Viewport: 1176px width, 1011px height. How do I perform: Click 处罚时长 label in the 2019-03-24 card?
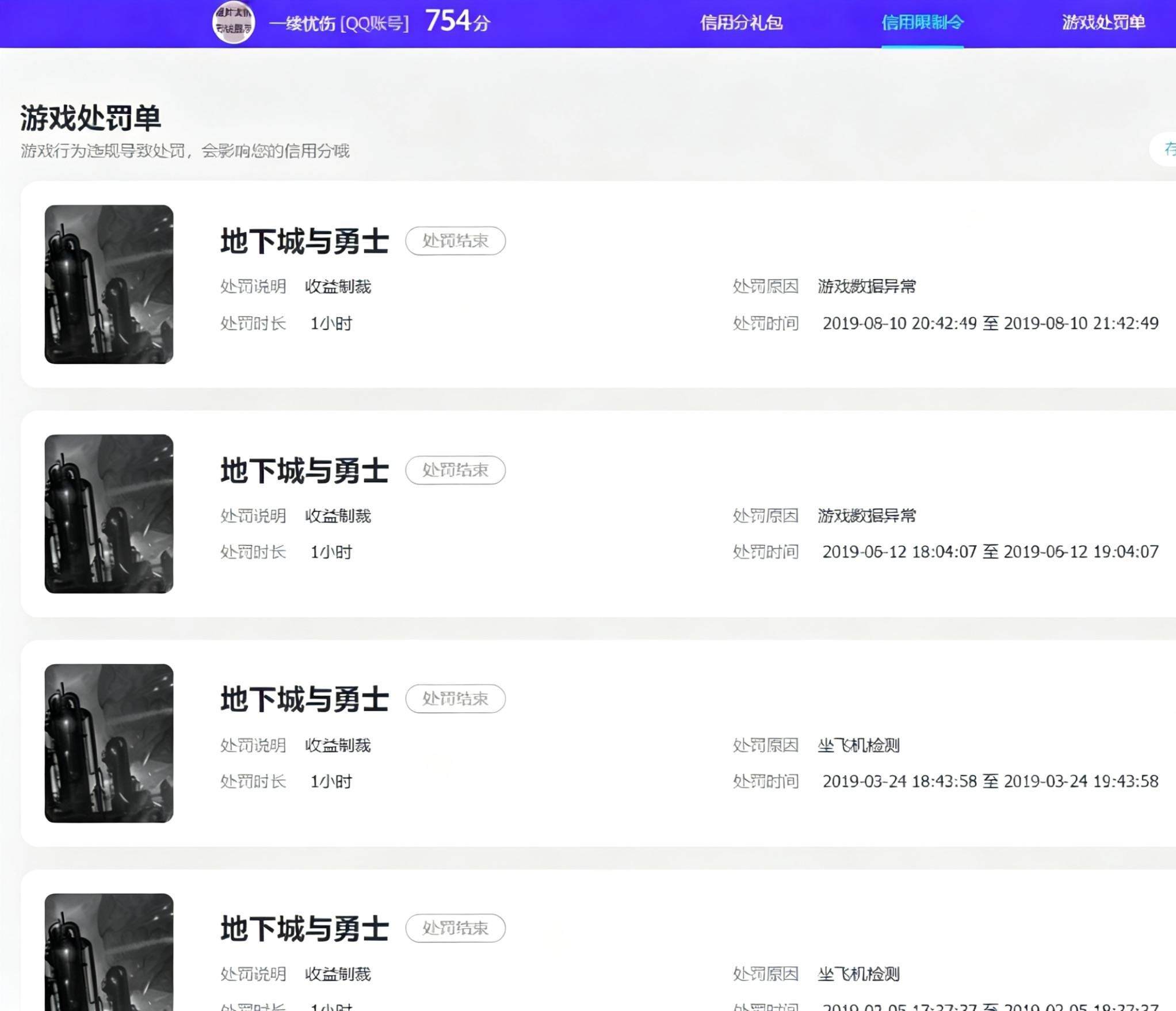click(x=253, y=781)
